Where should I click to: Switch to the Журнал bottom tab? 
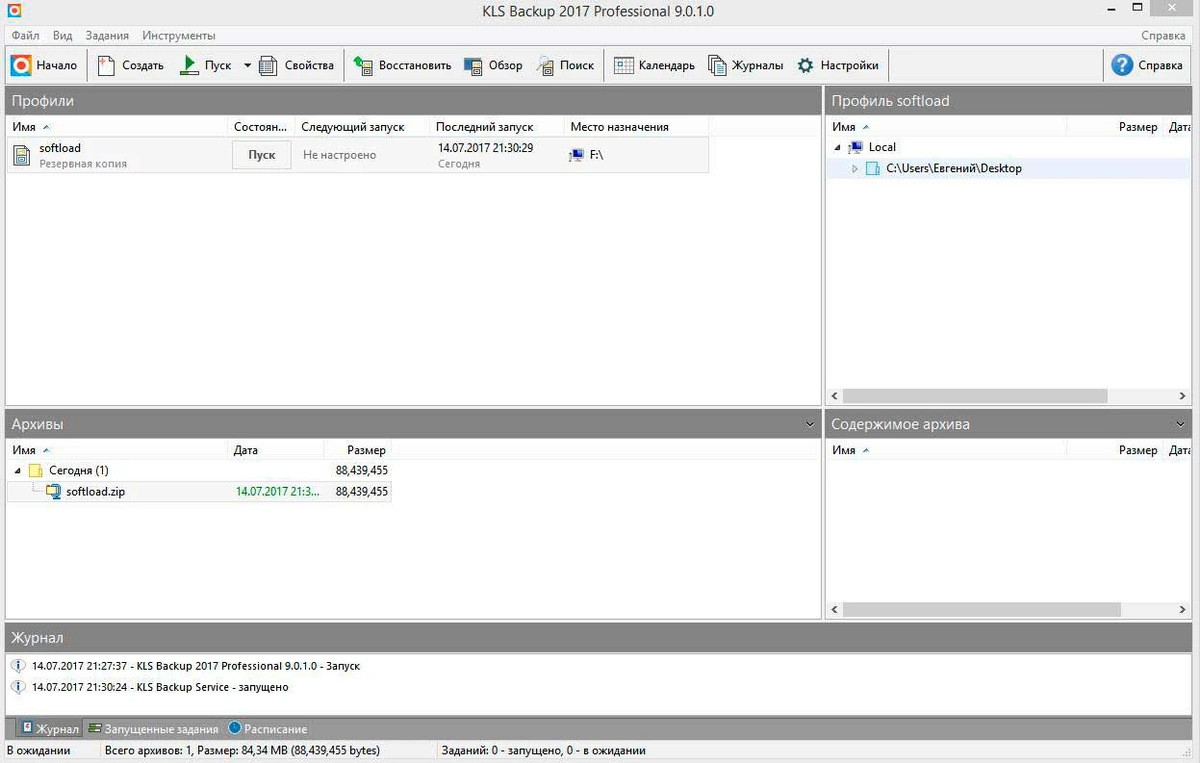click(49, 729)
